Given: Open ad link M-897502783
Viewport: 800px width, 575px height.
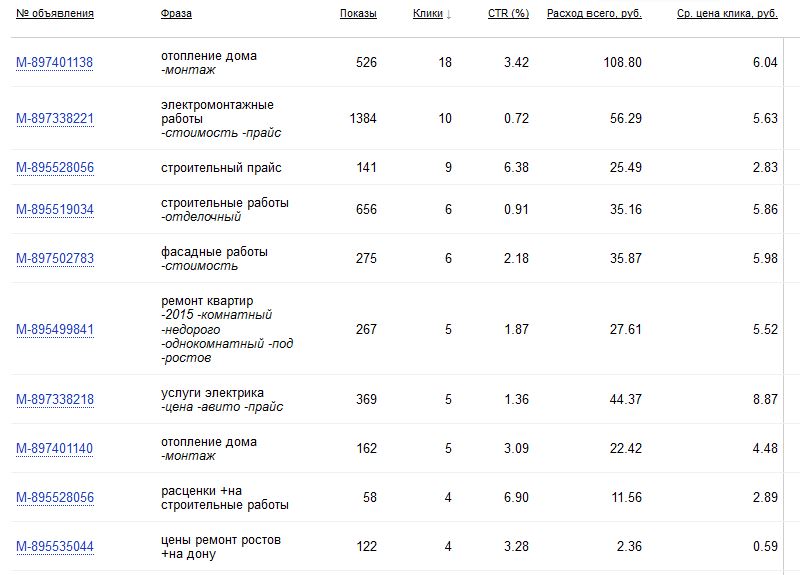Looking at the screenshot, I should point(55,259).
